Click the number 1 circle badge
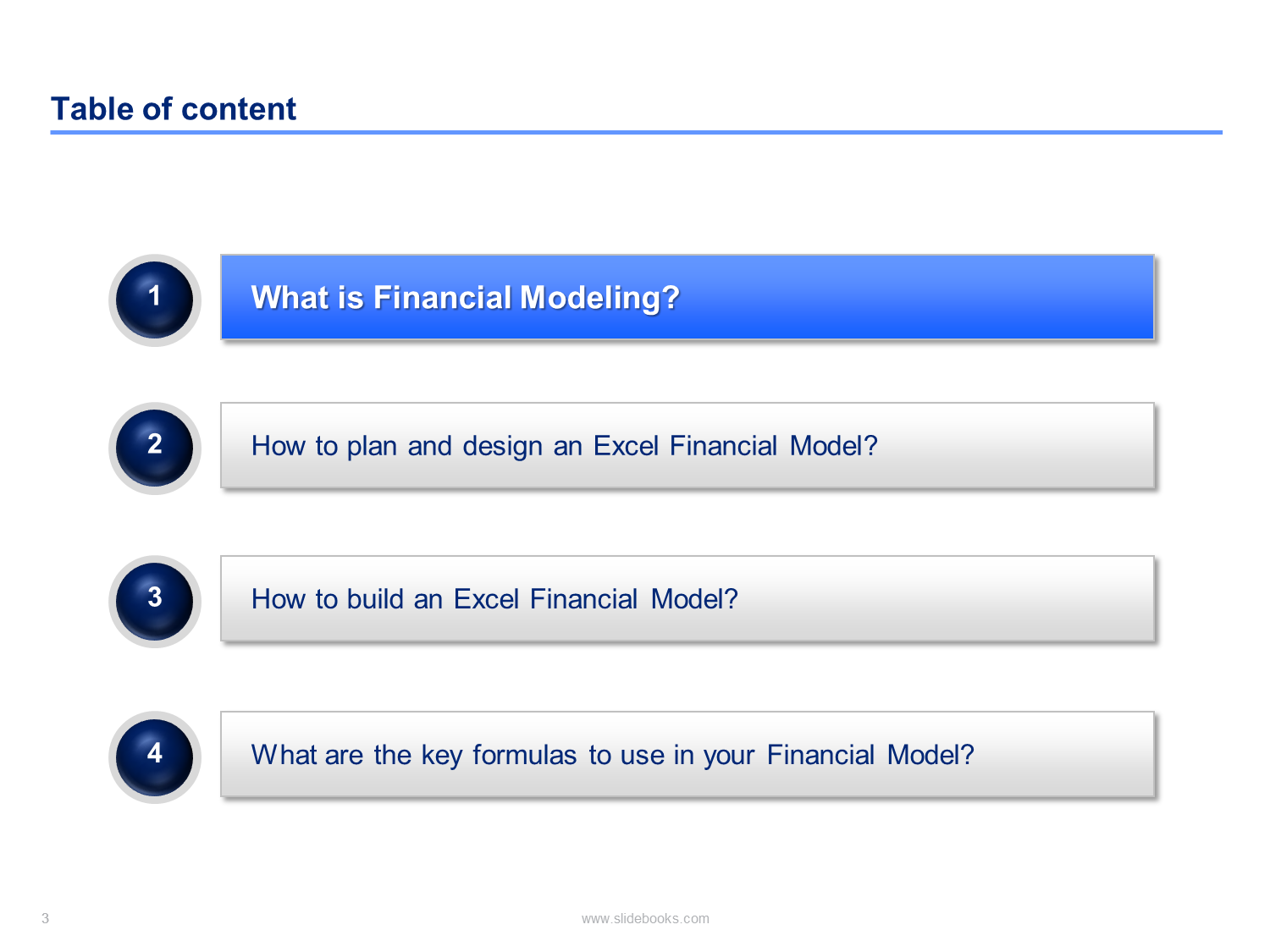This screenshot has height=952, width=1270. (155, 300)
